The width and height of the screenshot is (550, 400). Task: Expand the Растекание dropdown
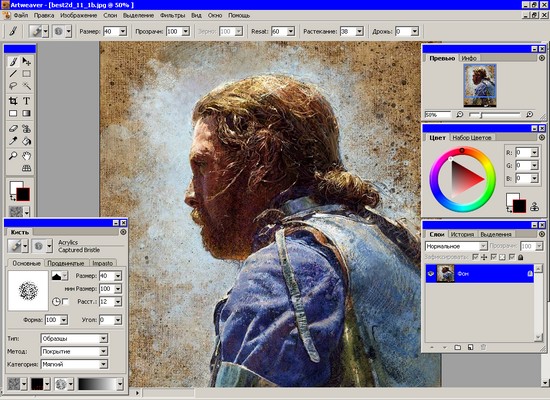[x=360, y=32]
